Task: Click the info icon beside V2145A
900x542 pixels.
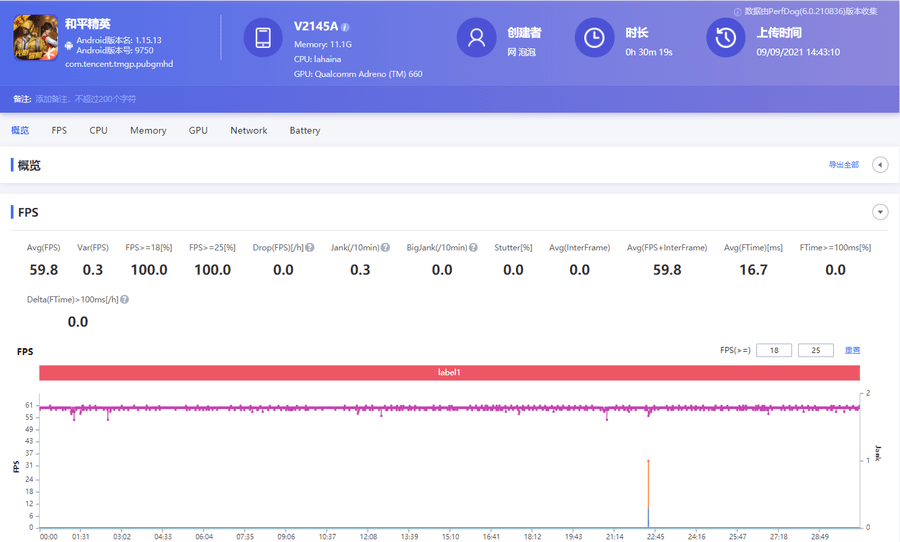Action: coord(345,27)
